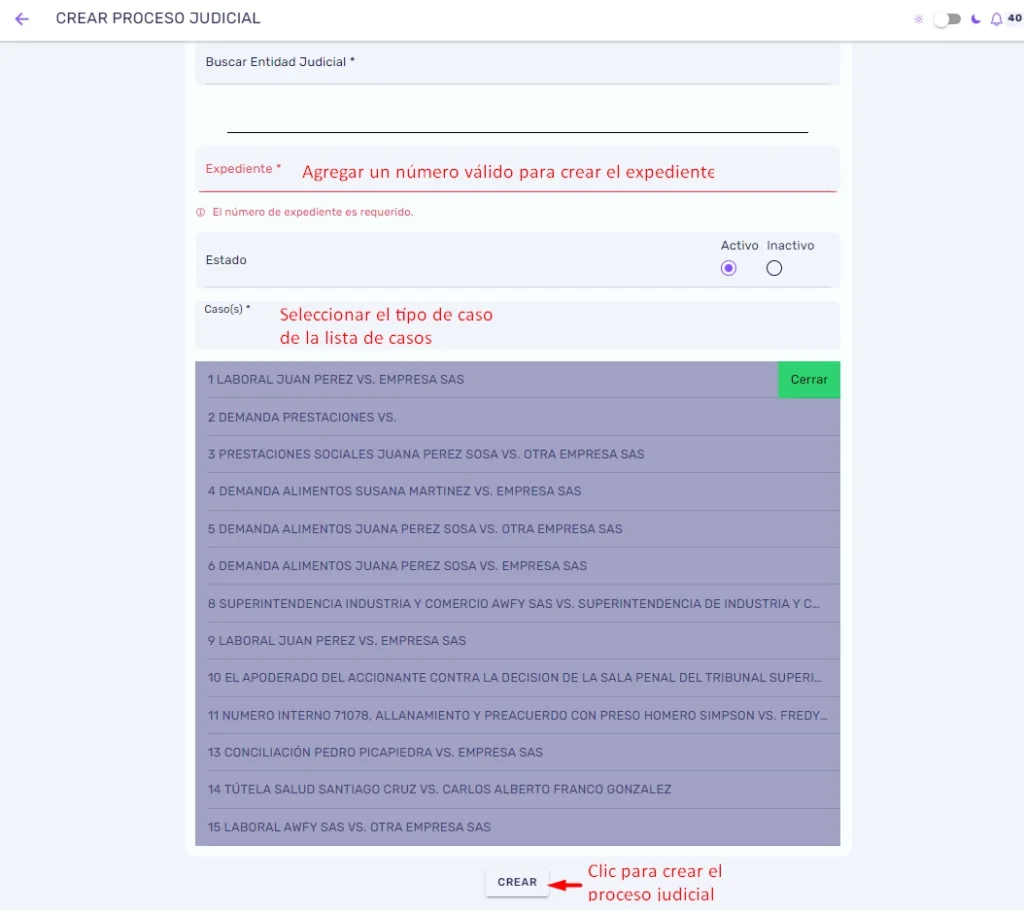This screenshot has width=1024, height=910.
Task: Toggle the dark mode switch
Action: (947, 19)
